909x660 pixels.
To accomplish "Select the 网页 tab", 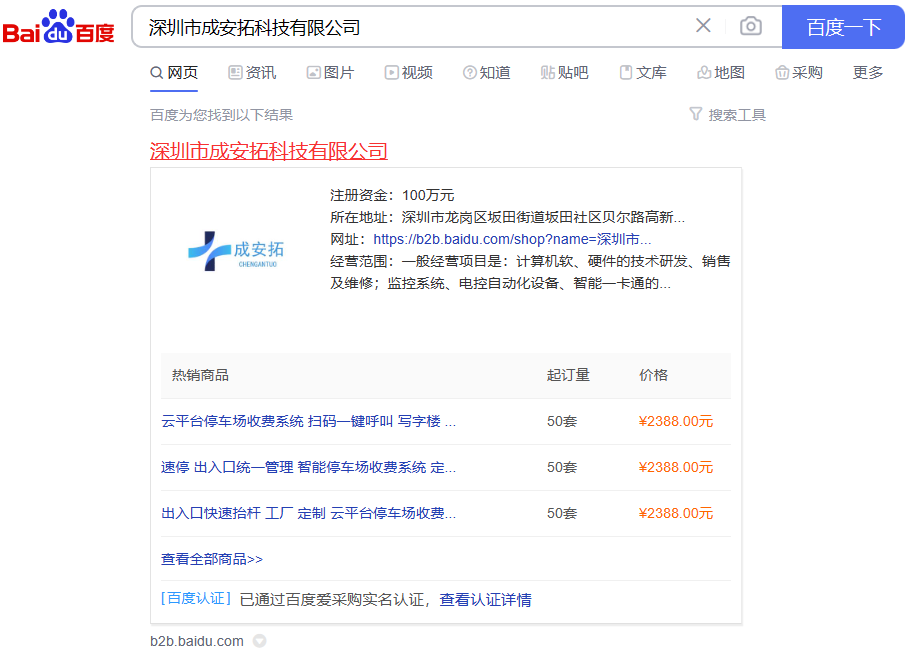I will click(x=174, y=73).
